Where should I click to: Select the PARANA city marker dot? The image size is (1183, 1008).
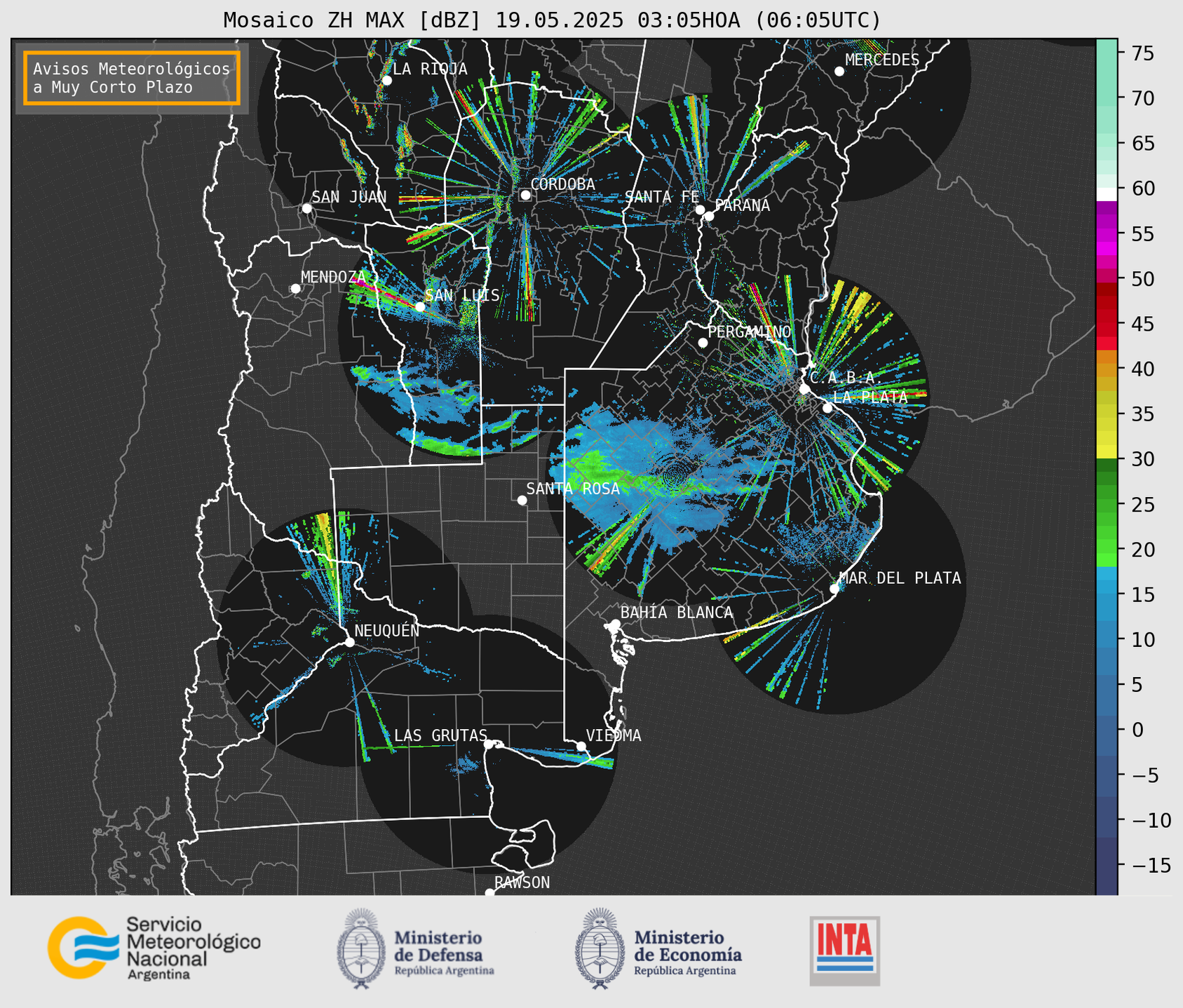[709, 216]
